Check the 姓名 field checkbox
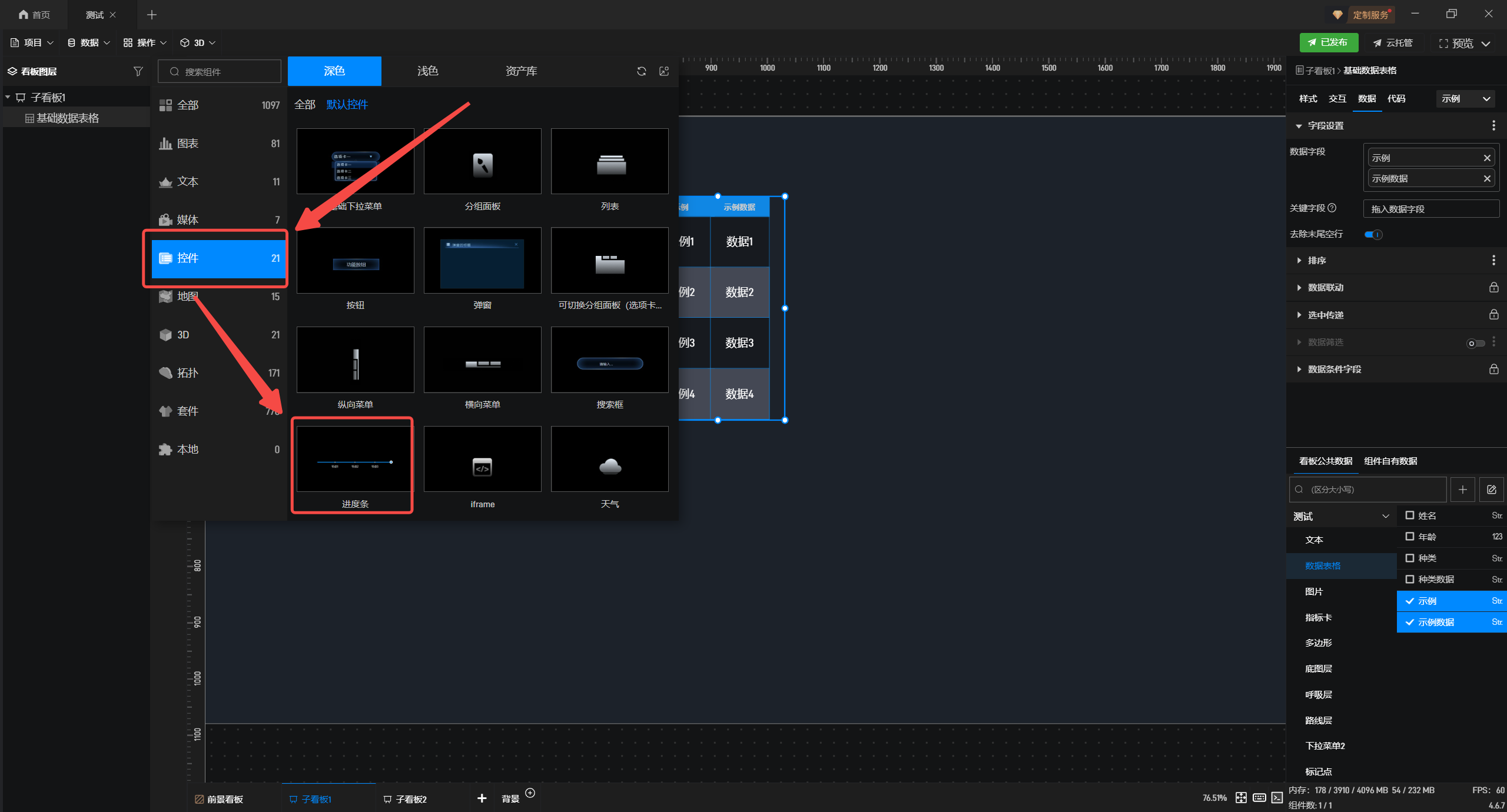The width and height of the screenshot is (1507, 812). pyautogui.click(x=1410, y=515)
